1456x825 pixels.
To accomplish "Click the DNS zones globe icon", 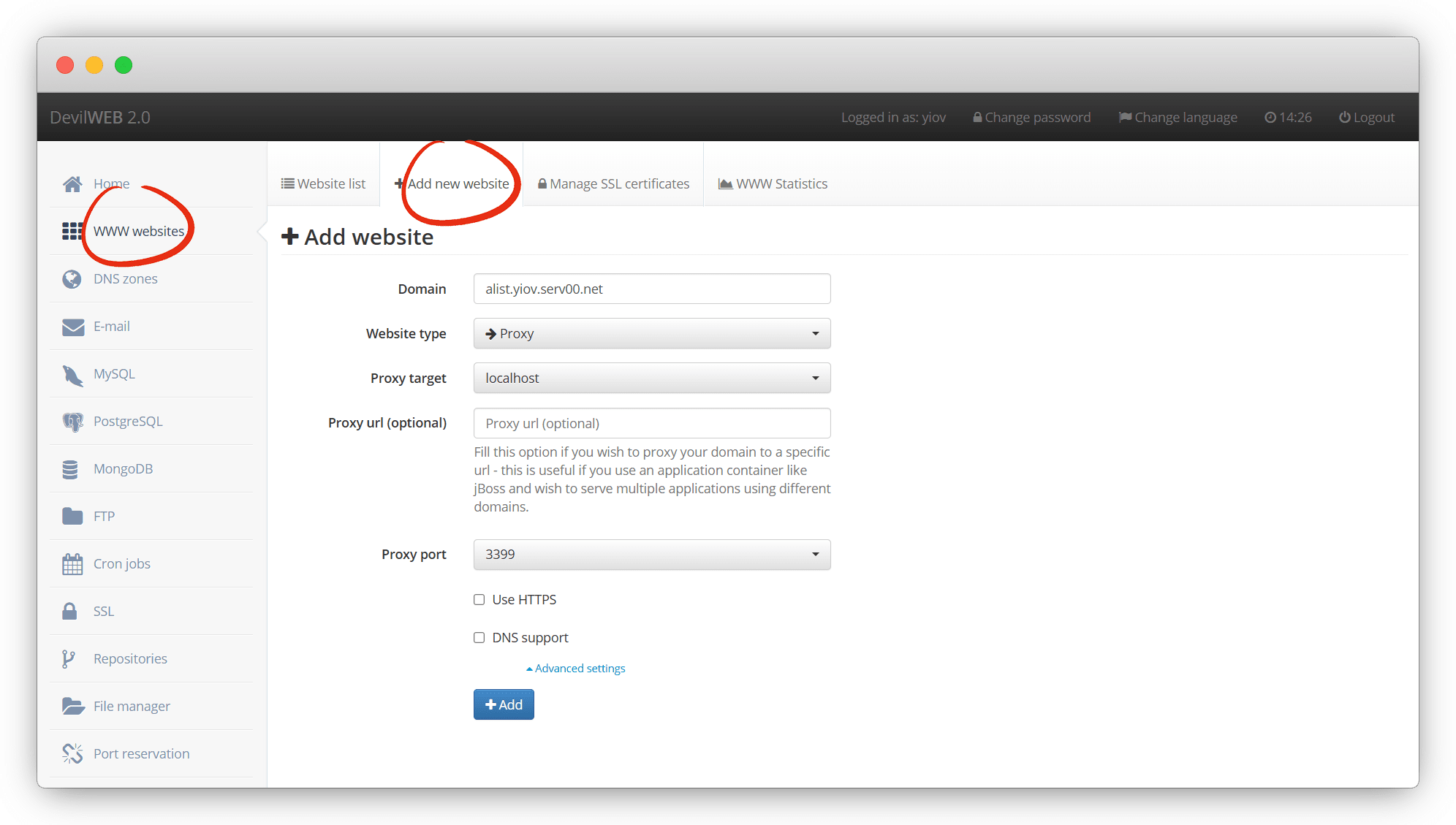I will pyautogui.click(x=72, y=279).
